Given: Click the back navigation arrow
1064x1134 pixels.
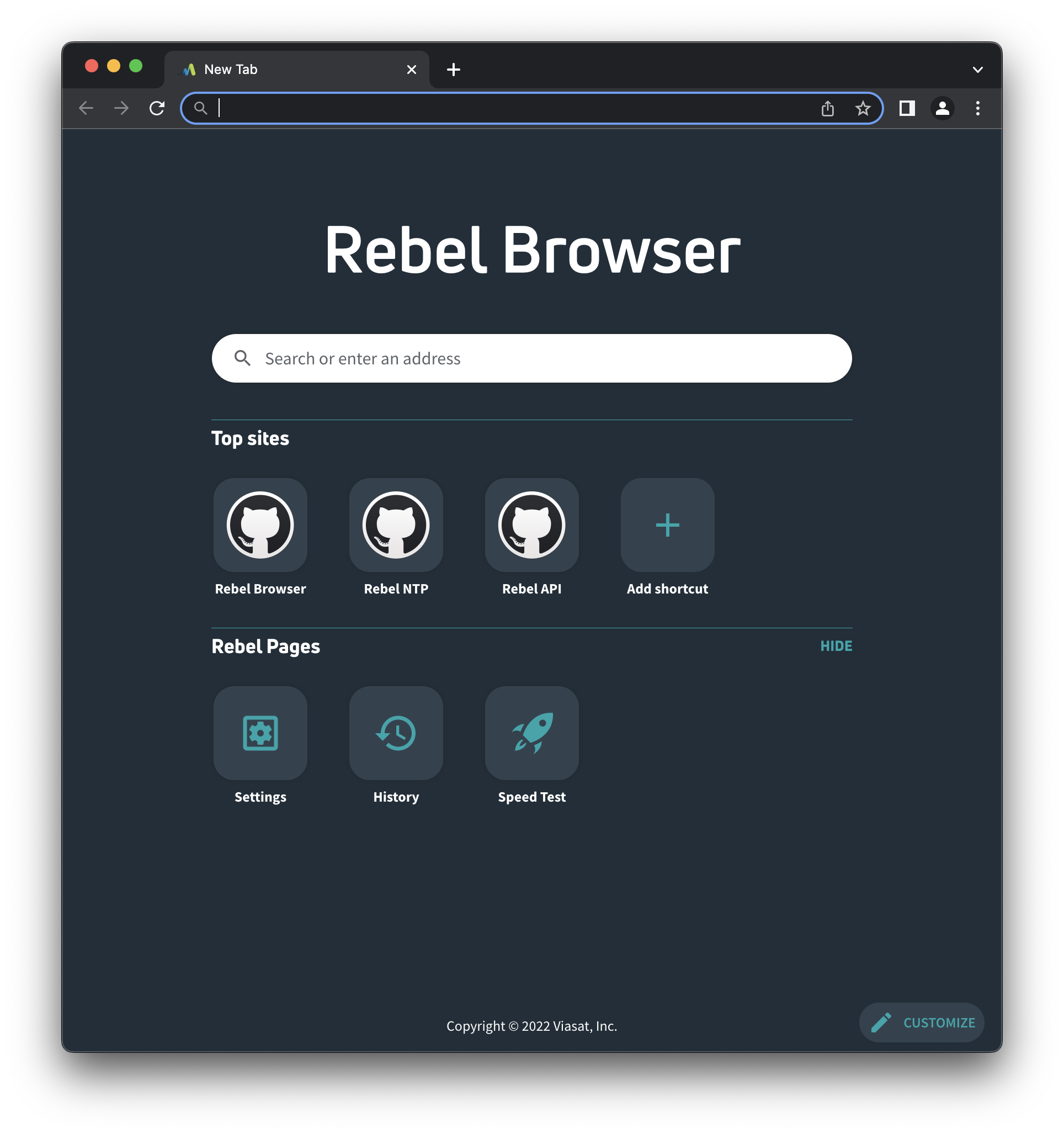Looking at the screenshot, I should point(86,108).
